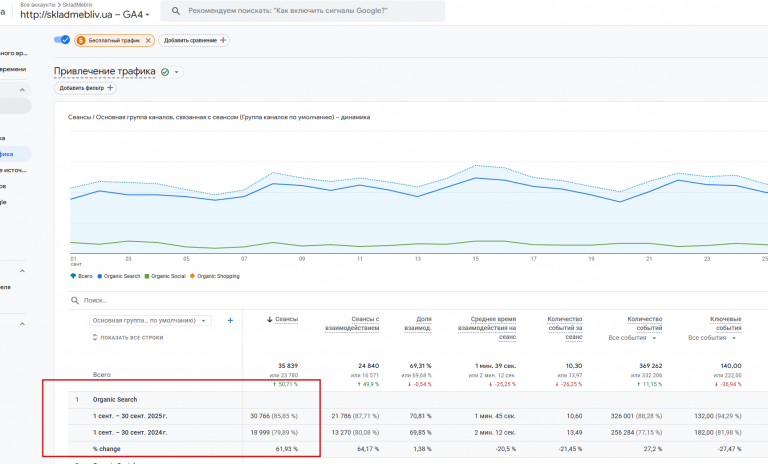
Task: Click the table search magnifier icon
Action: pos(75,300)
